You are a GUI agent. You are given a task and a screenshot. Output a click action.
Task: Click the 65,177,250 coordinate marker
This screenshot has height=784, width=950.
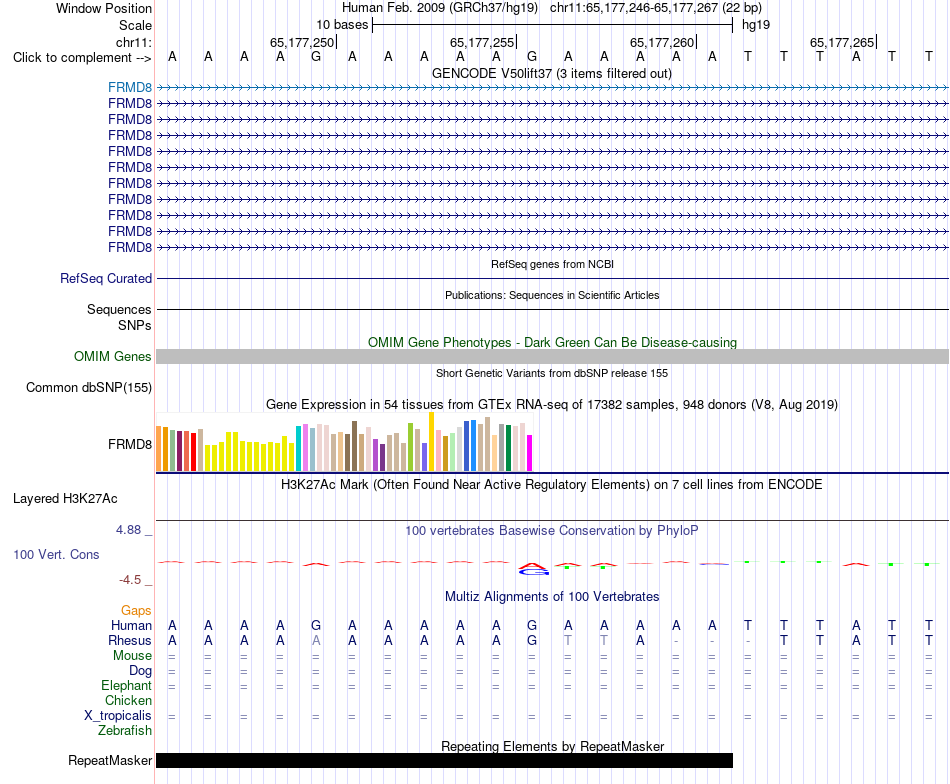tap(302, 42)
